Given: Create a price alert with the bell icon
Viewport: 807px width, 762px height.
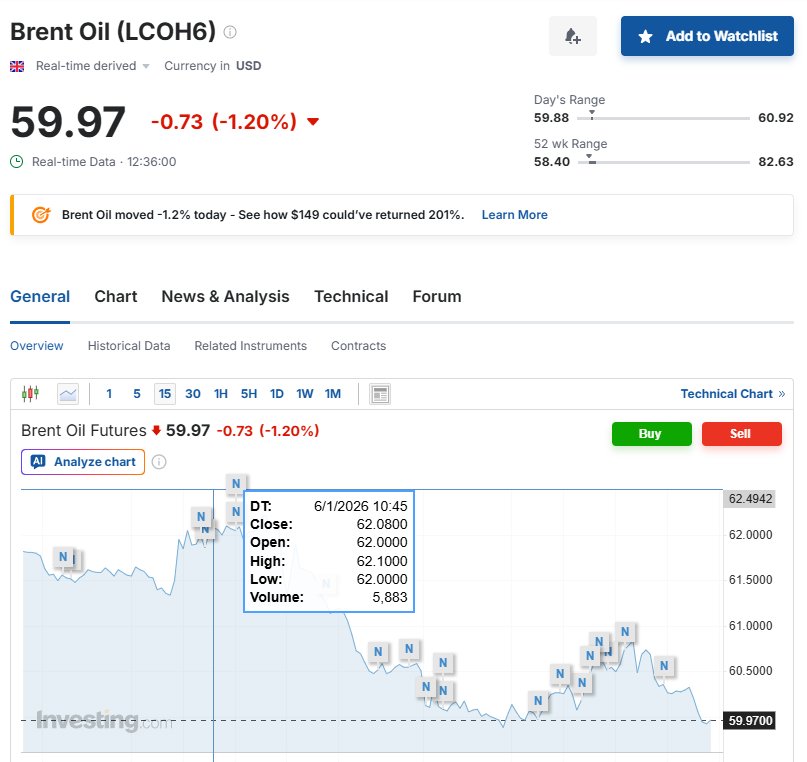Looking at the screenshot, I should 572,36.
